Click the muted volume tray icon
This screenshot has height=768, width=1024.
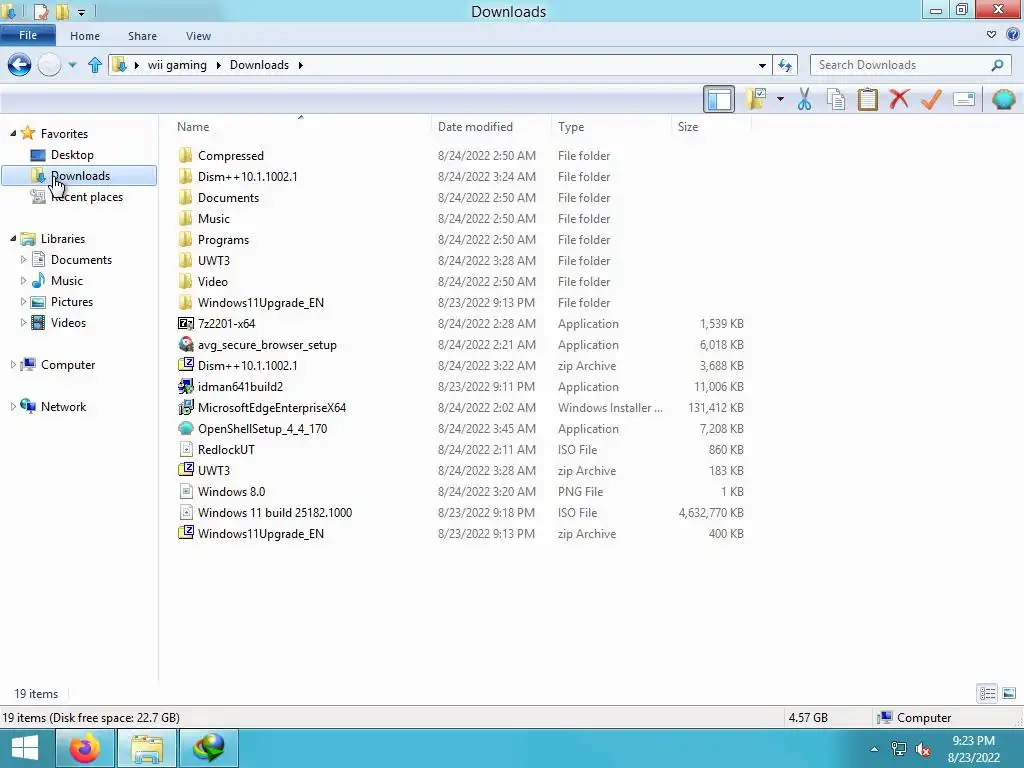click(x=922, y=749)
